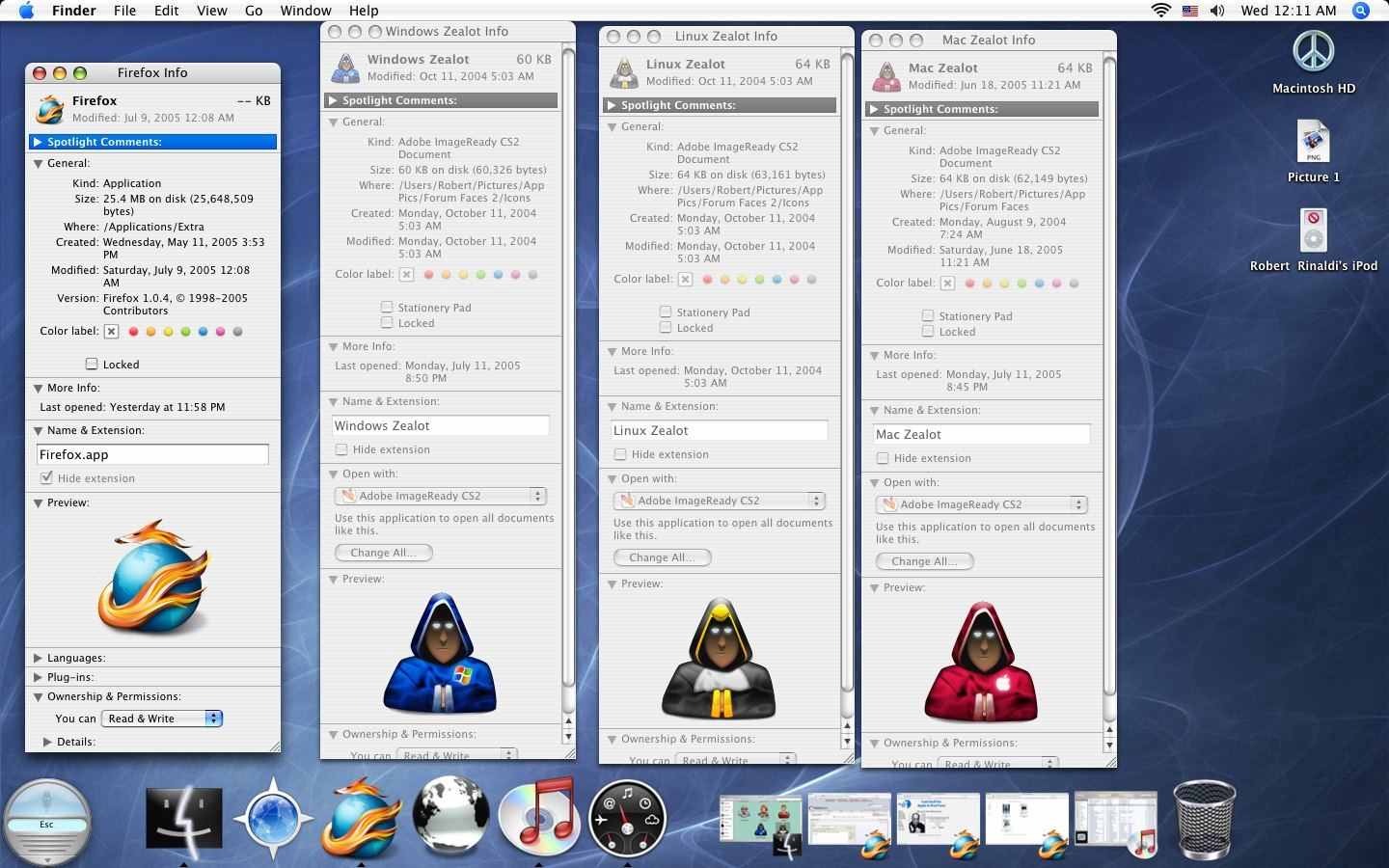
Task: Launch Safari compass icon in the Dock
Action: [273, 821]
